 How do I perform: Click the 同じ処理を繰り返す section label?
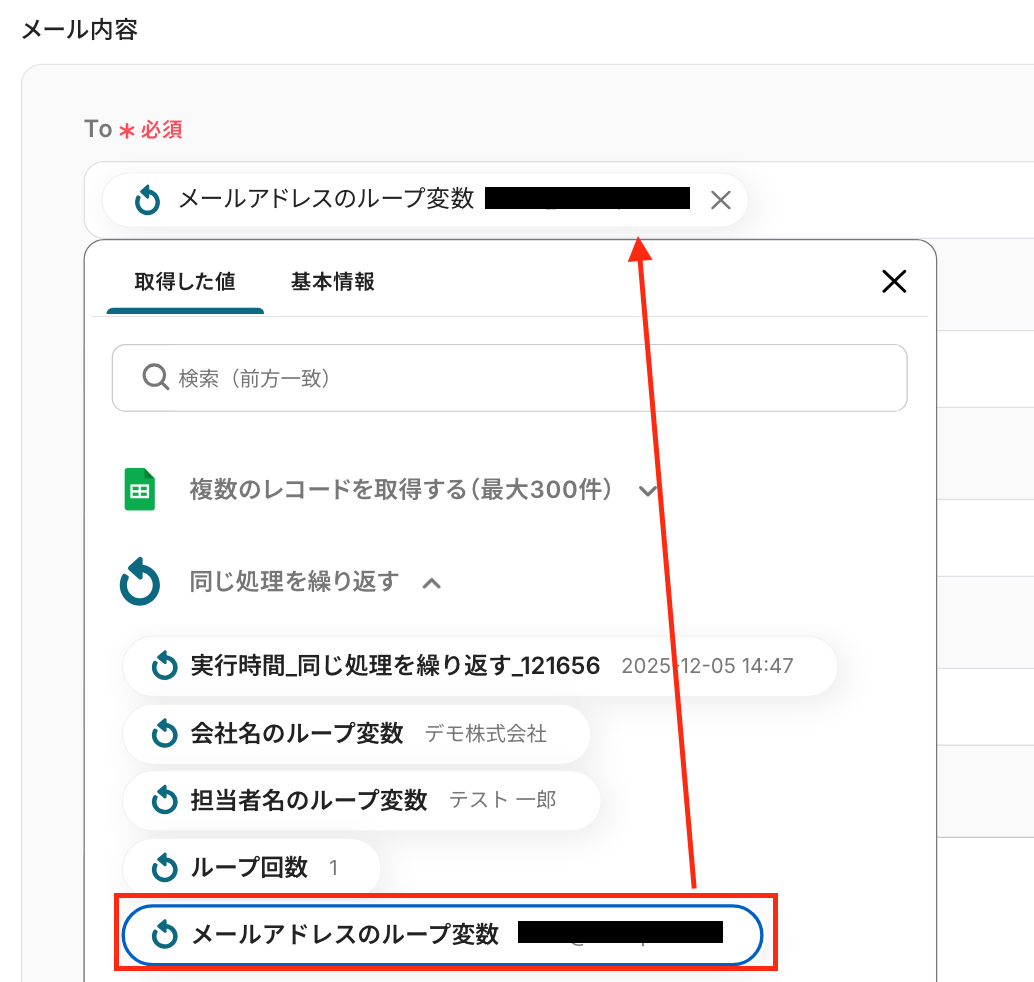click(294, 582)
